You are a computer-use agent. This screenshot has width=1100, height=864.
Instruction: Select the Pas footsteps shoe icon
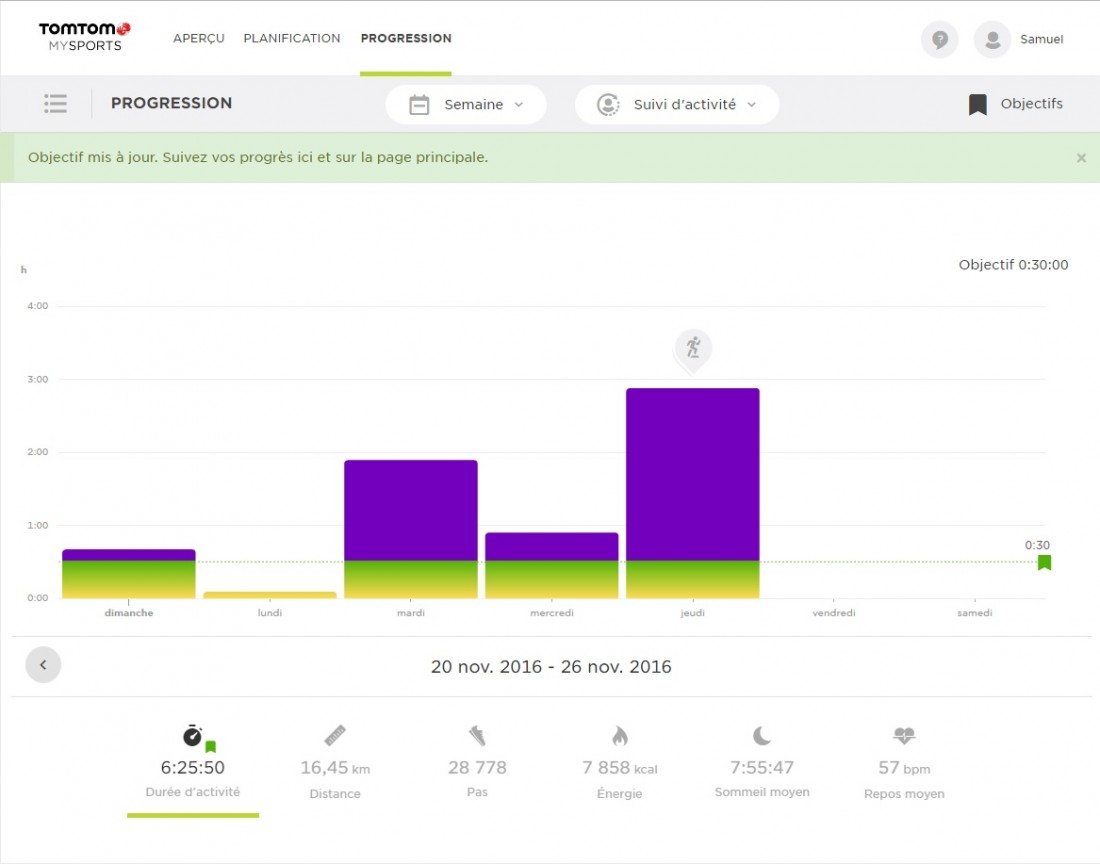(x=477, y=736)
